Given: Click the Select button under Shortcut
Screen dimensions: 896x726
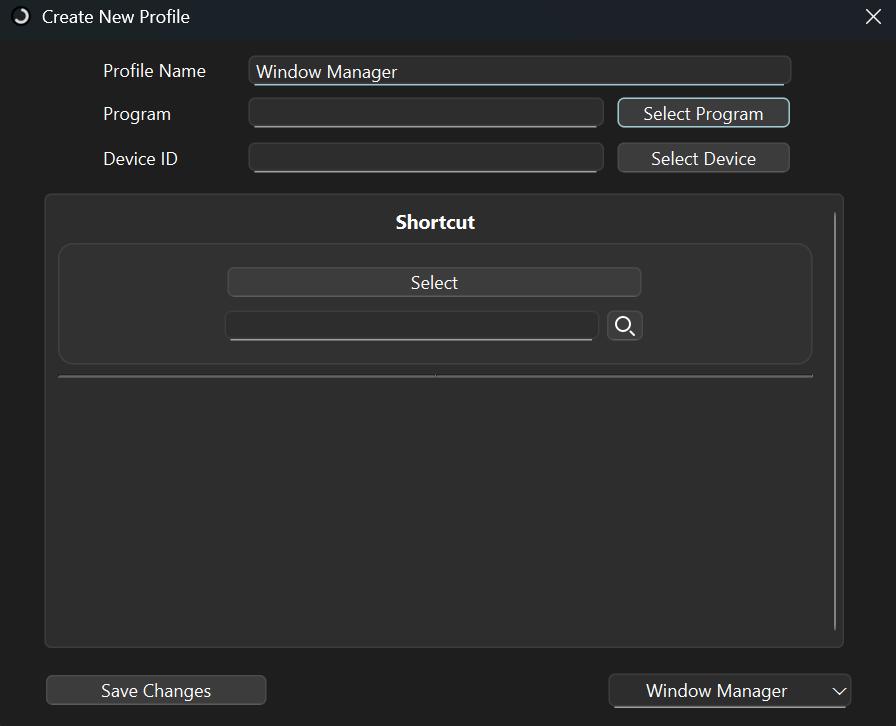Looking at the screenshot, I should [434, 283].
